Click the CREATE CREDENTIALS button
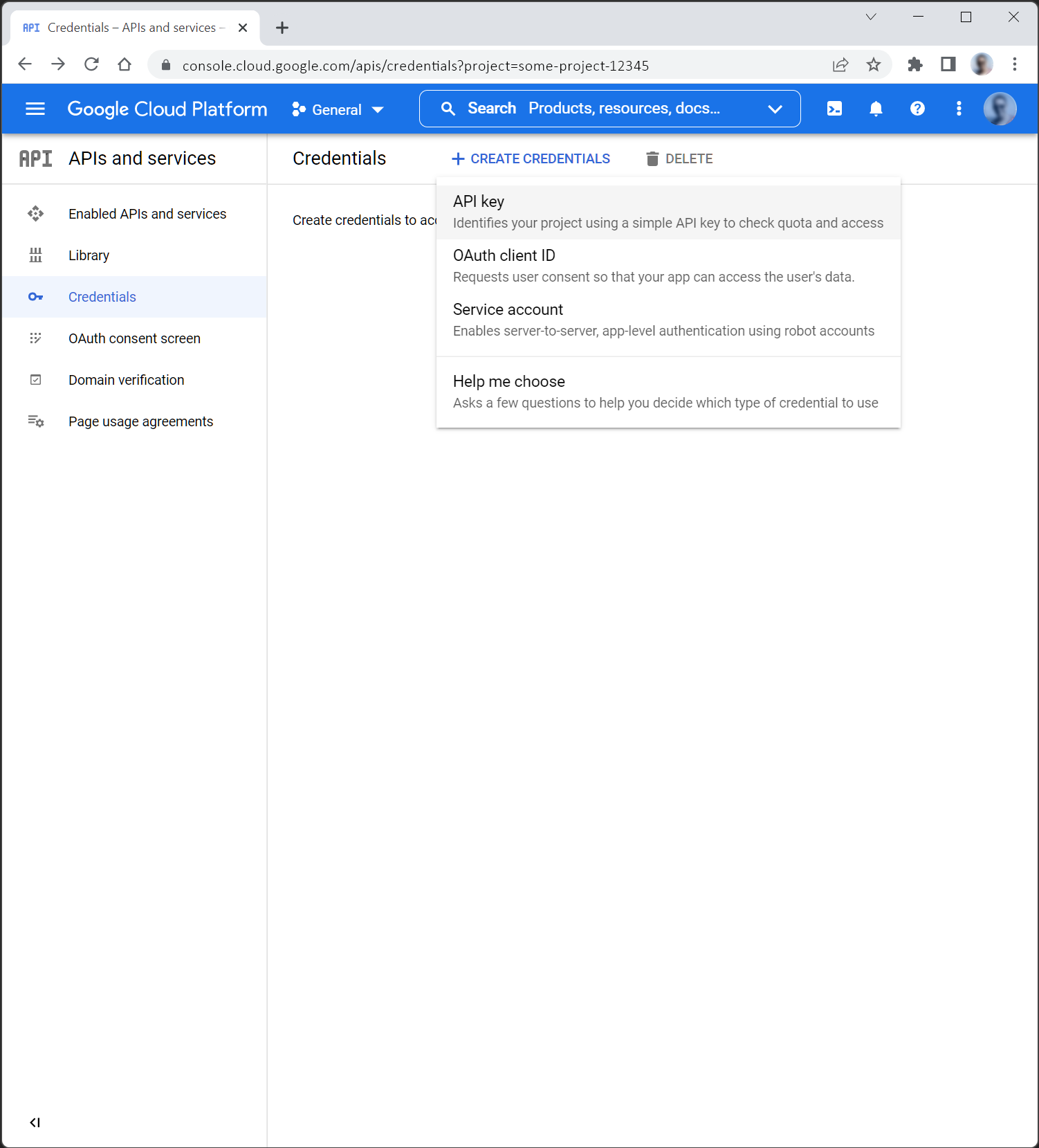1039x1148 pixels. click(x=531, y=159)
